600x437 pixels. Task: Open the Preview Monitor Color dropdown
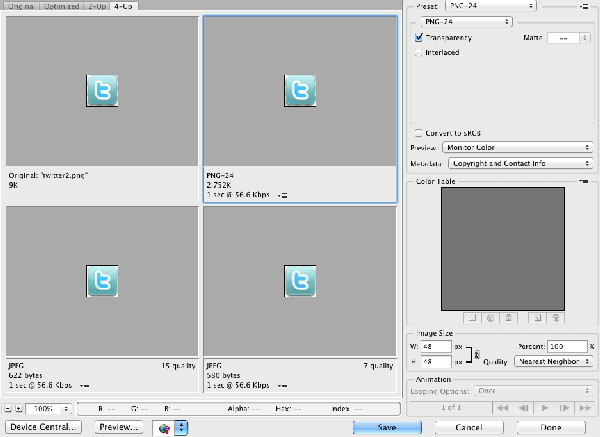pos(517,147)
